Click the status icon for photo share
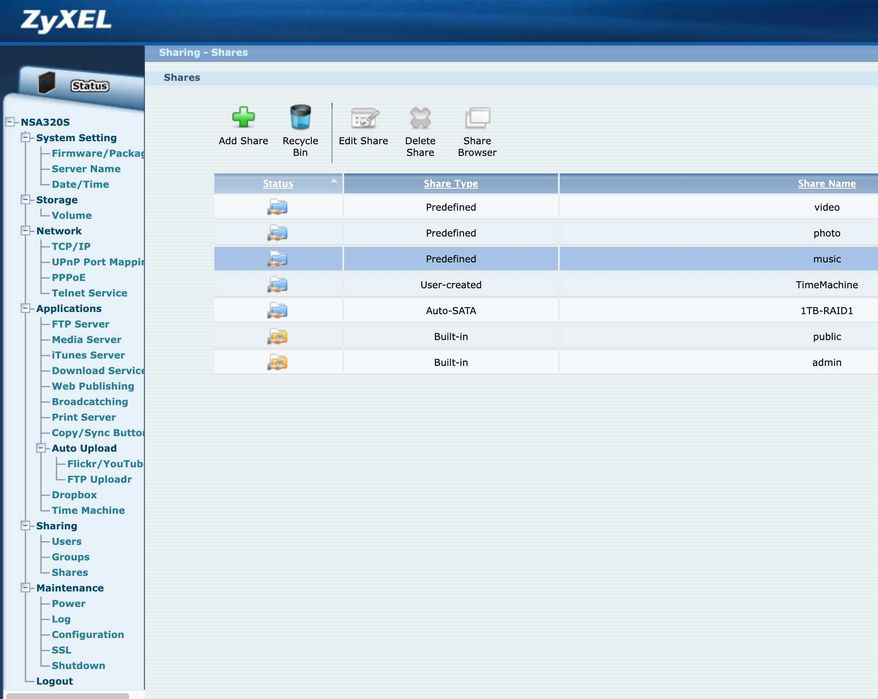The height and width of the screenshot is (699, 878). (x=277, y=233)
